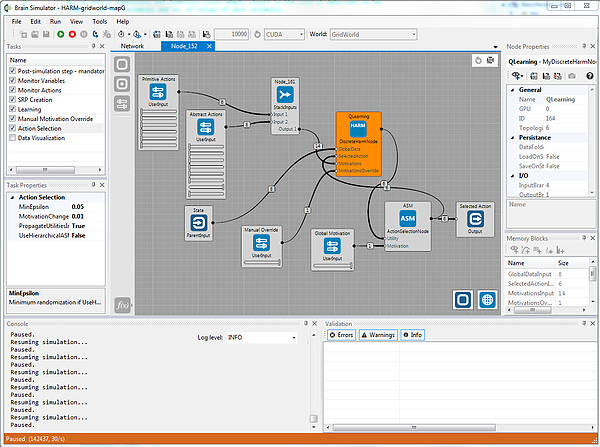Collapse the Persistance property group
Image resolution: width=600 pixels, height=447 pixels.
512,137
